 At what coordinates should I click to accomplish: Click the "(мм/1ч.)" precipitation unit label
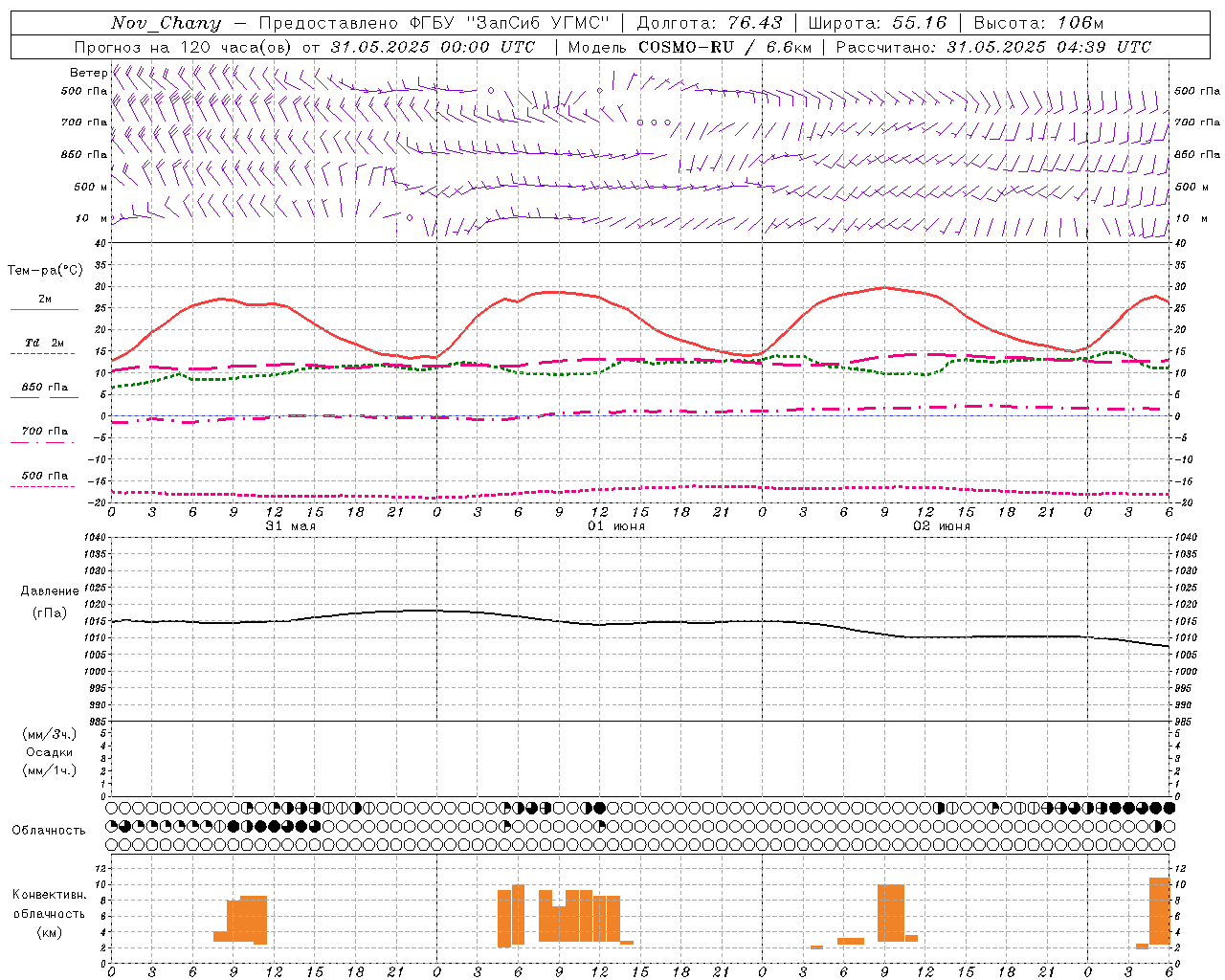(50, 770)
